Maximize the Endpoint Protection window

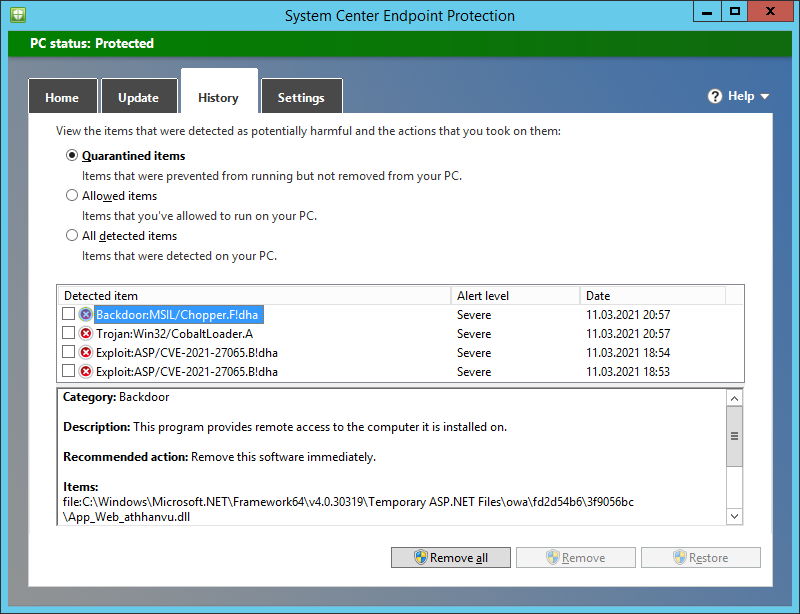[x=734, y=12]
